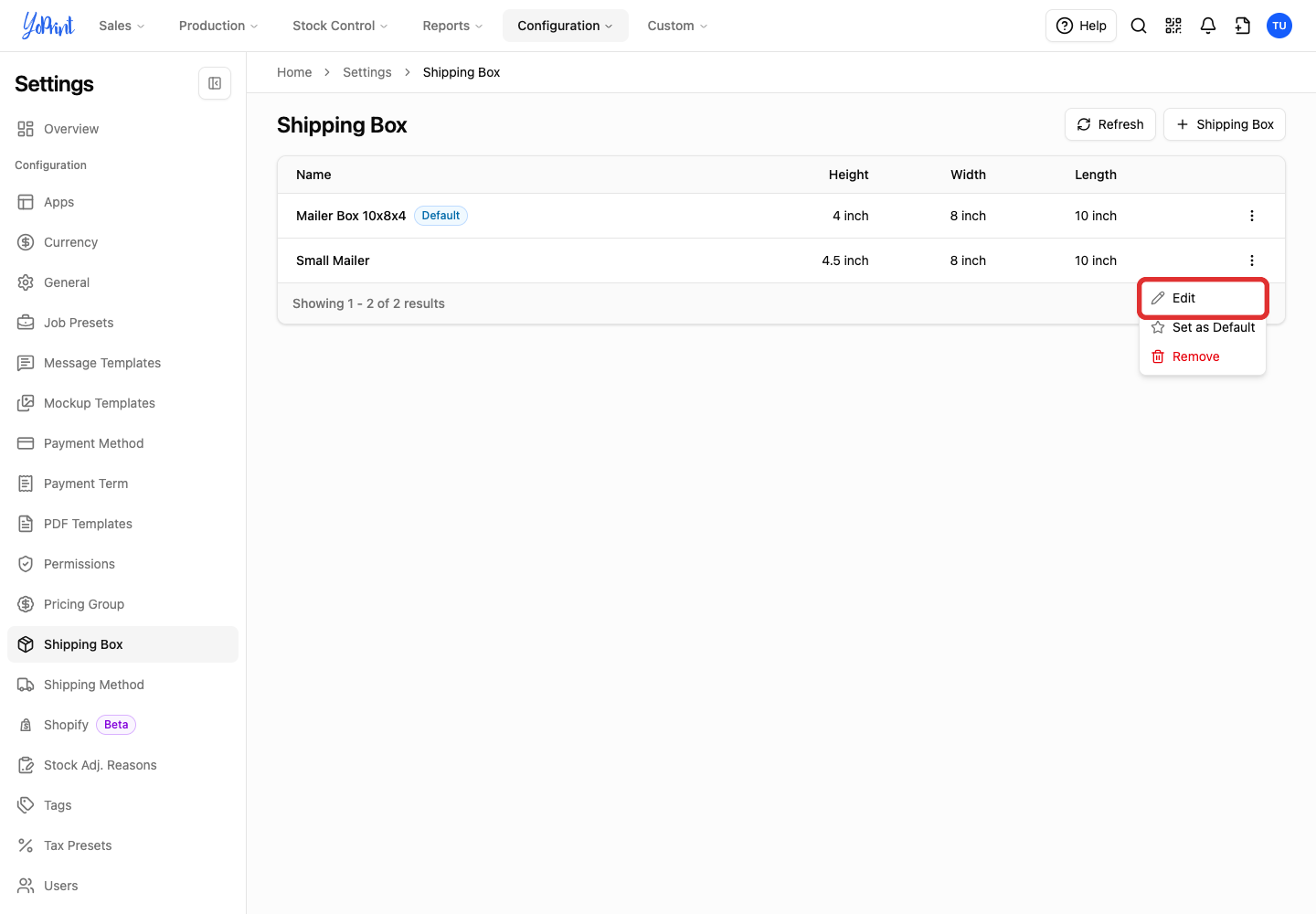Open PDF Templates settings
The width and height of the screenshot is (1316, 914).
coord(122,524)
